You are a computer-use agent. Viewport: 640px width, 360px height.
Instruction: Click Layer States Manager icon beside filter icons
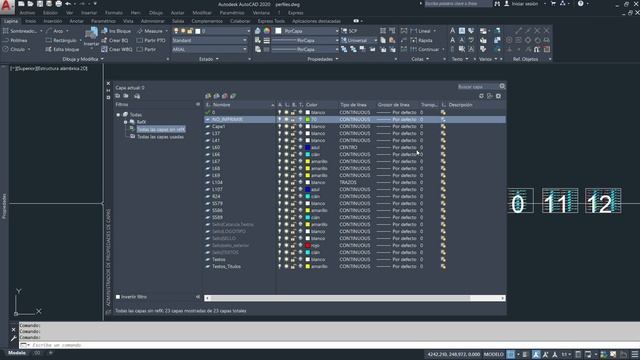(x=137, y=96)
